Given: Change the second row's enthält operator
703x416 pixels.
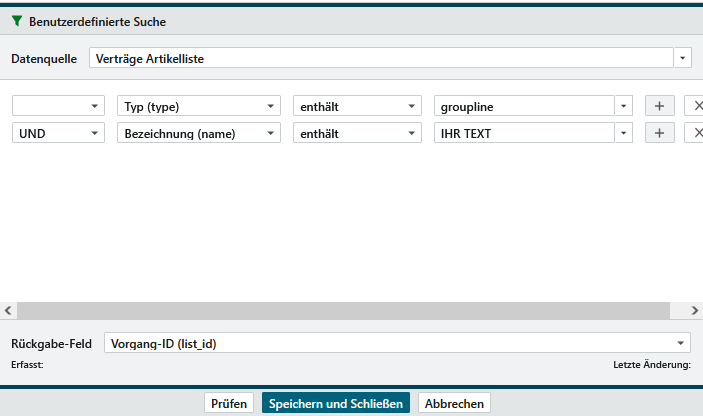Looking at the screenshot, I should coord(413,133).
